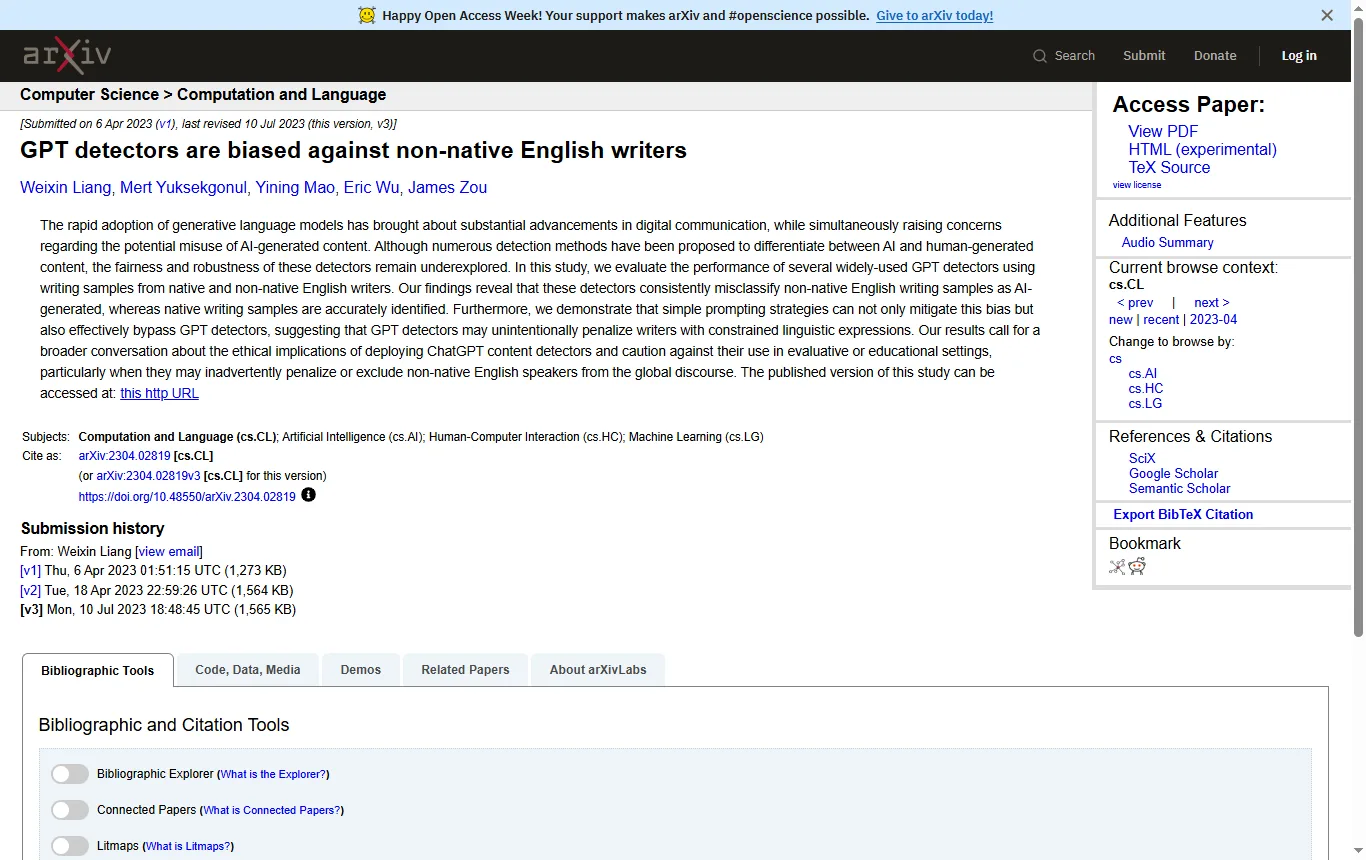Screen dimensions: 1366x860
Task: Change browse context to cs.LG
Action: pos(1146,404)
